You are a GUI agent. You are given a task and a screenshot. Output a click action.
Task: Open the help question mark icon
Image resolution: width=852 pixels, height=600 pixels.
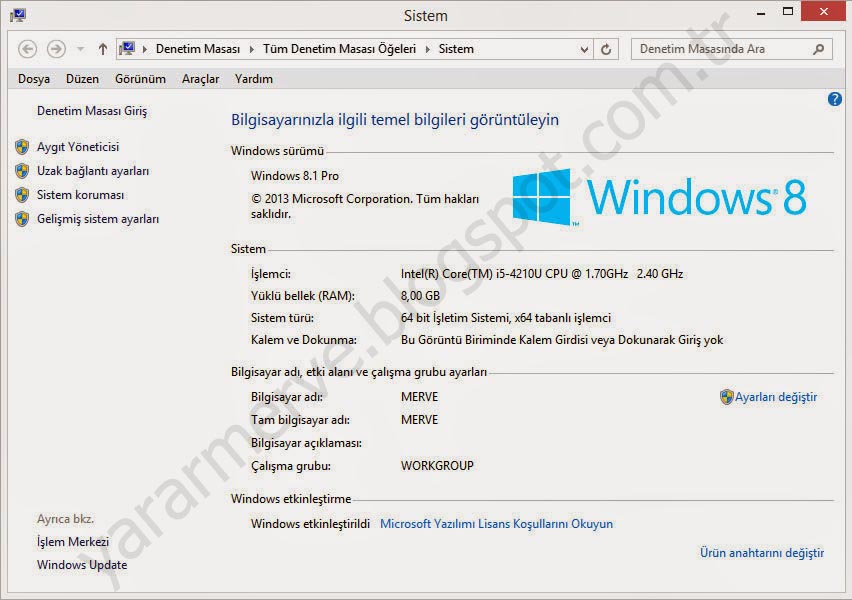click(835, 99)
